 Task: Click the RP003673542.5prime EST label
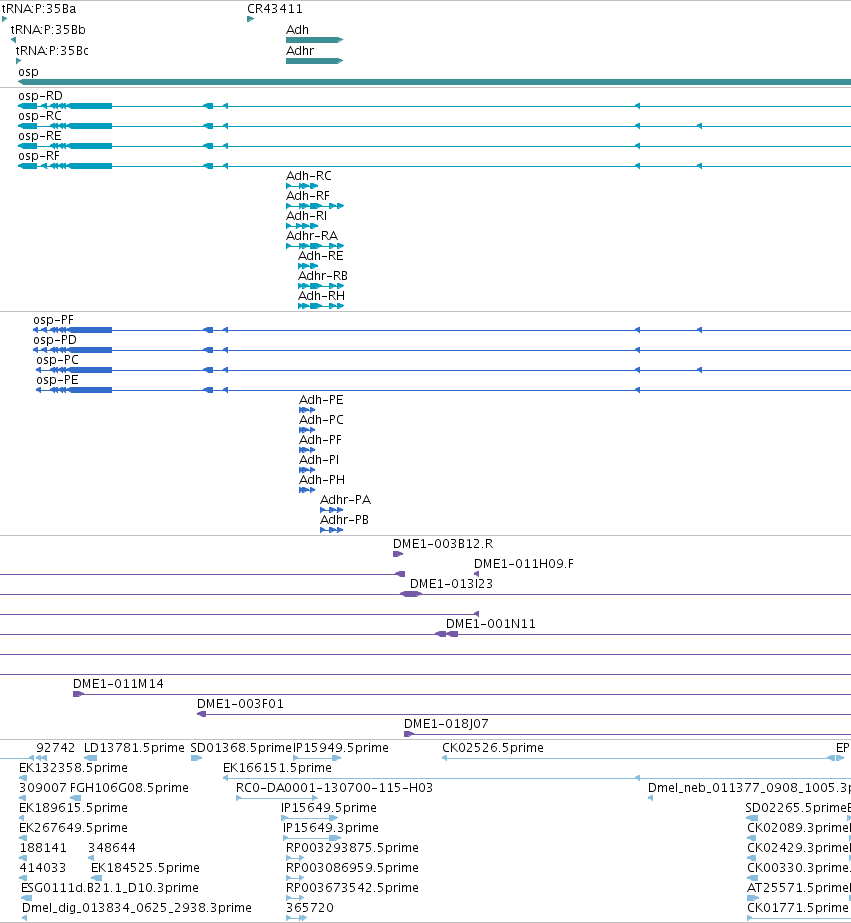tap(353, 888)
